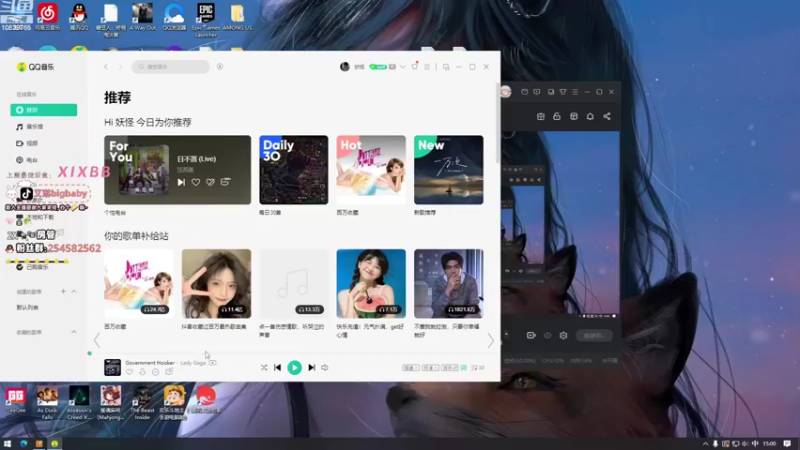Image resolution: width=800 pixels, height=450 pixels.
Task: Go forward with the QQ Music forward arrow
Action: click(121, 67)
